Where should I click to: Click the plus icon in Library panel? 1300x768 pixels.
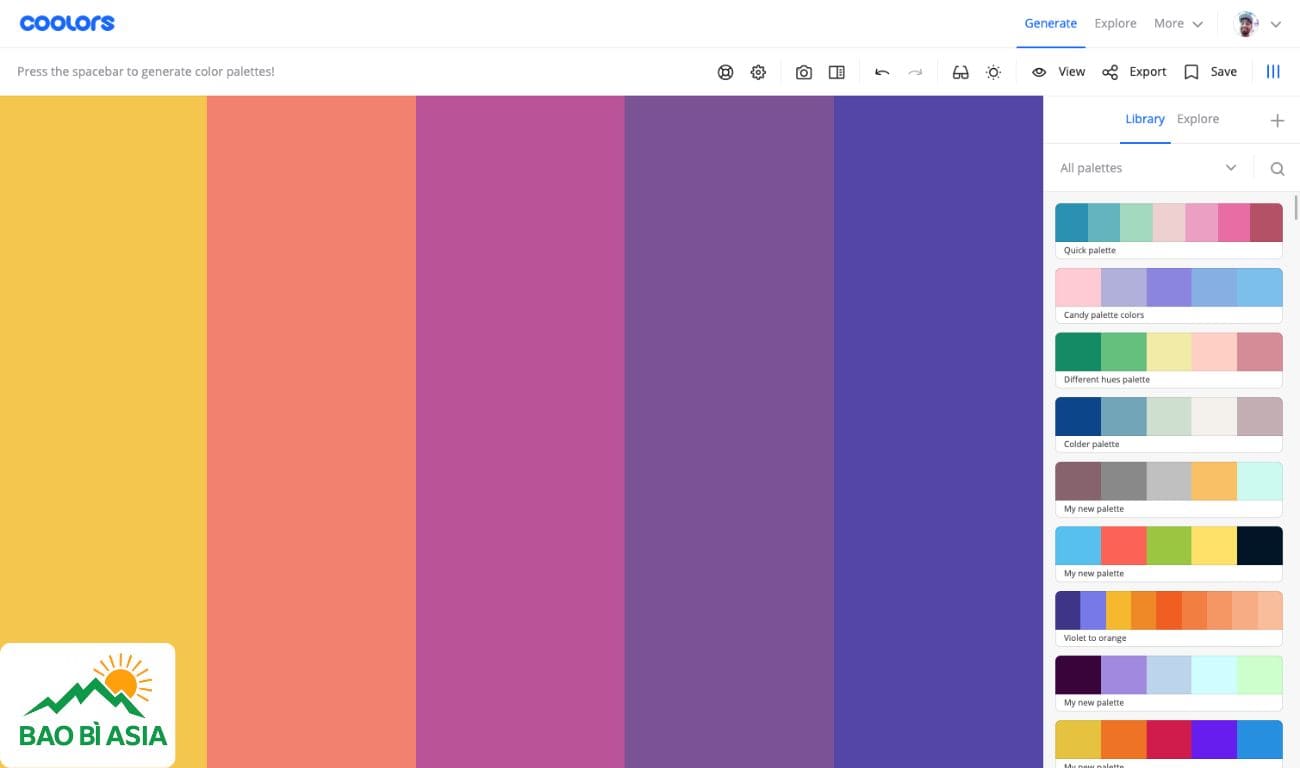pos(1277,121)
